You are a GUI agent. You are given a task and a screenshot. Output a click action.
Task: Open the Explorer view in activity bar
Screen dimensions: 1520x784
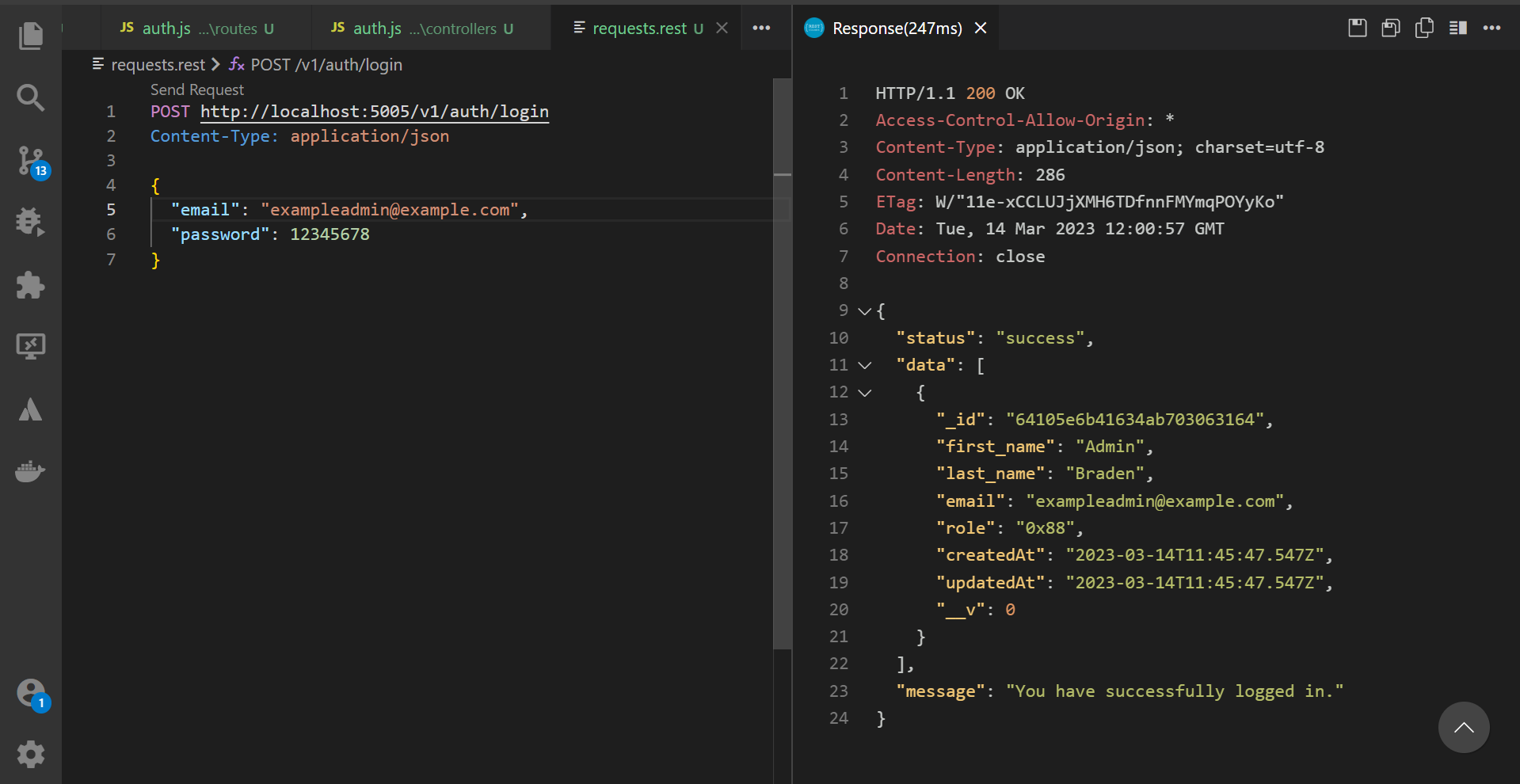coord(30,36)
